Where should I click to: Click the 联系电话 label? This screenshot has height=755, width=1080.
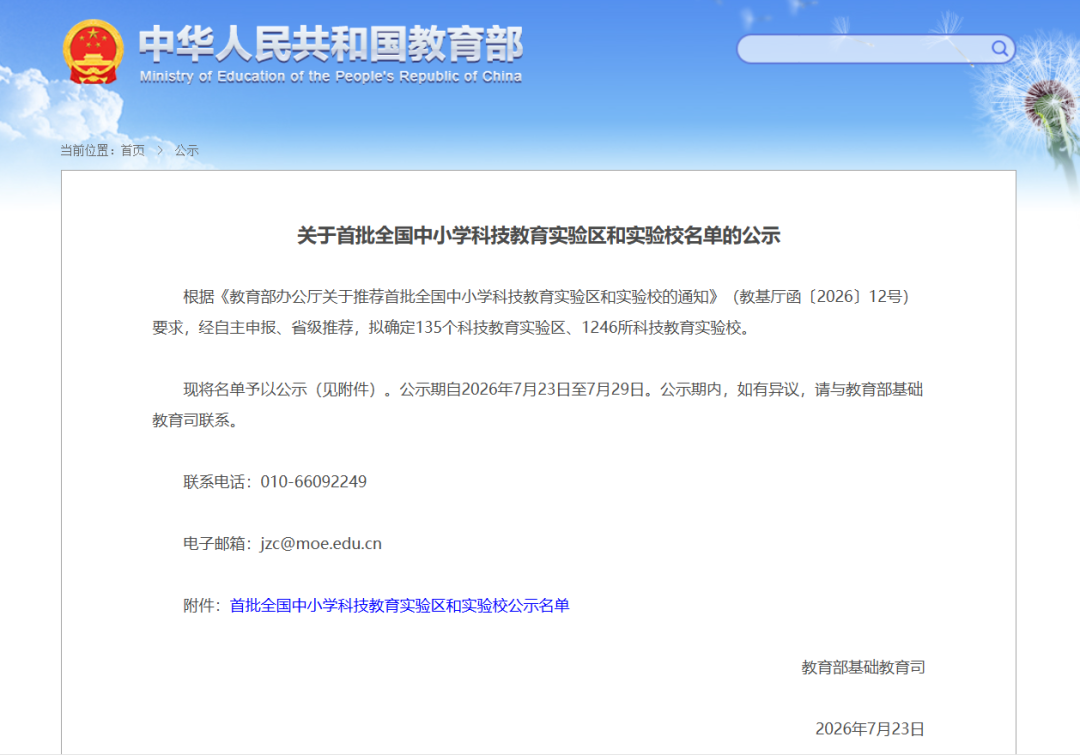pyautogui.click(x=217, y=482)
